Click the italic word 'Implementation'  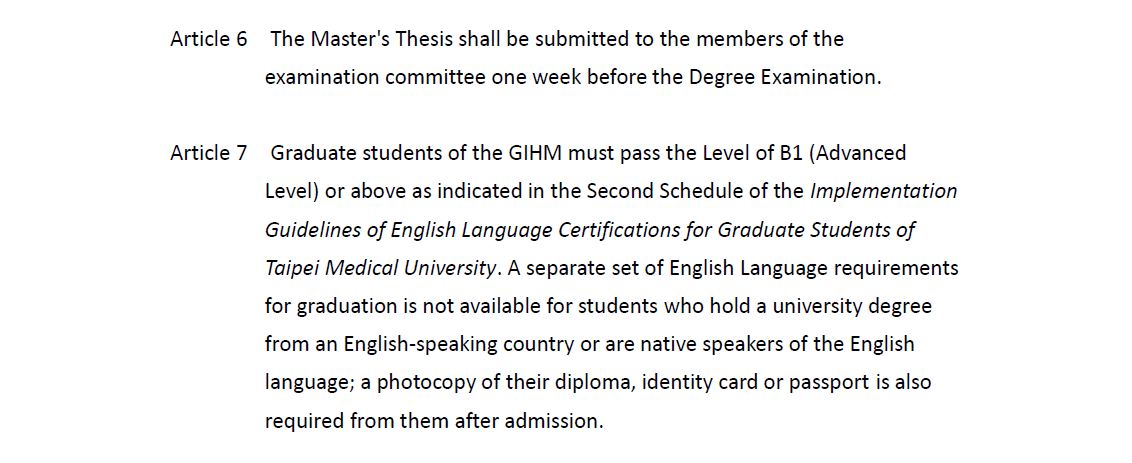point(884,192)
